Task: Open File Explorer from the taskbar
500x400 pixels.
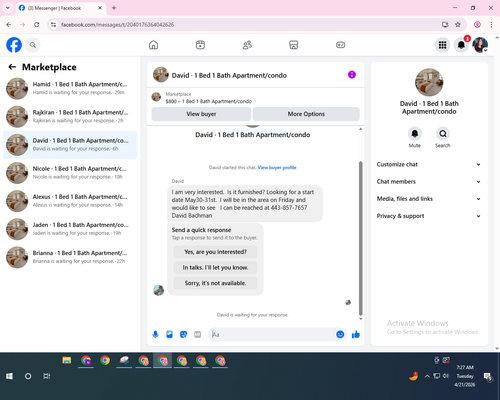Action: (67, 360)
